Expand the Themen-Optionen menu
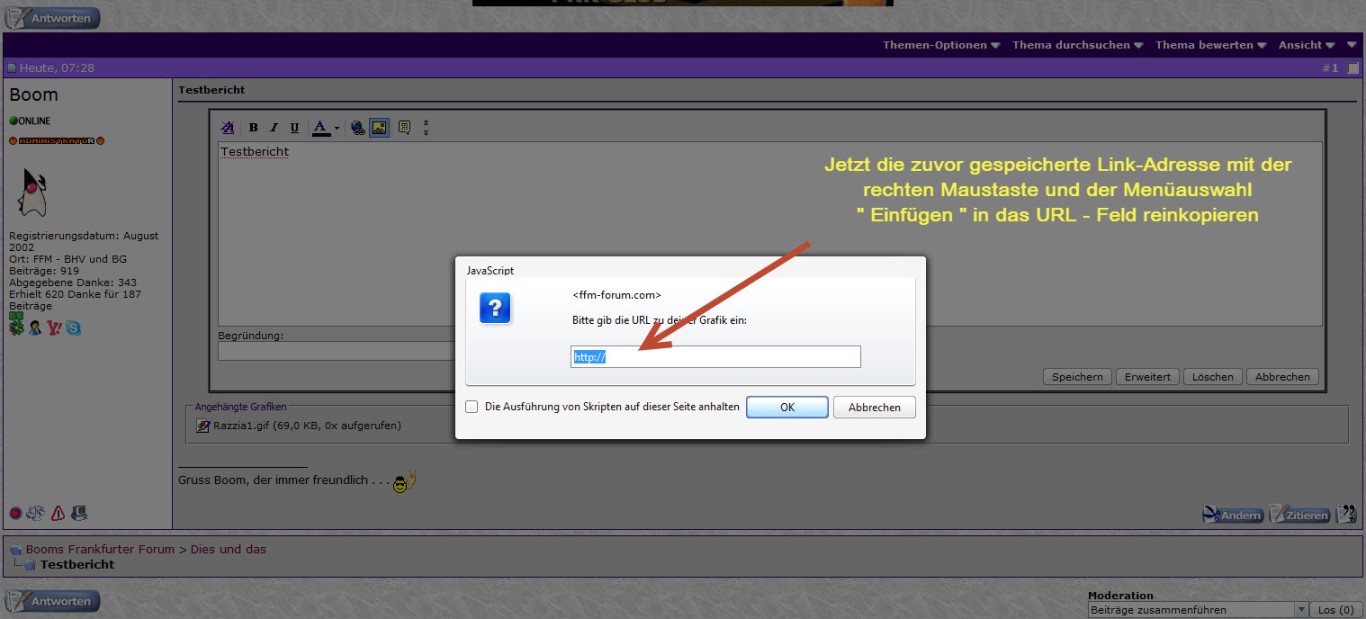Image resolution: width=1366 pixels, height=619 pixels. pos(941,45)
